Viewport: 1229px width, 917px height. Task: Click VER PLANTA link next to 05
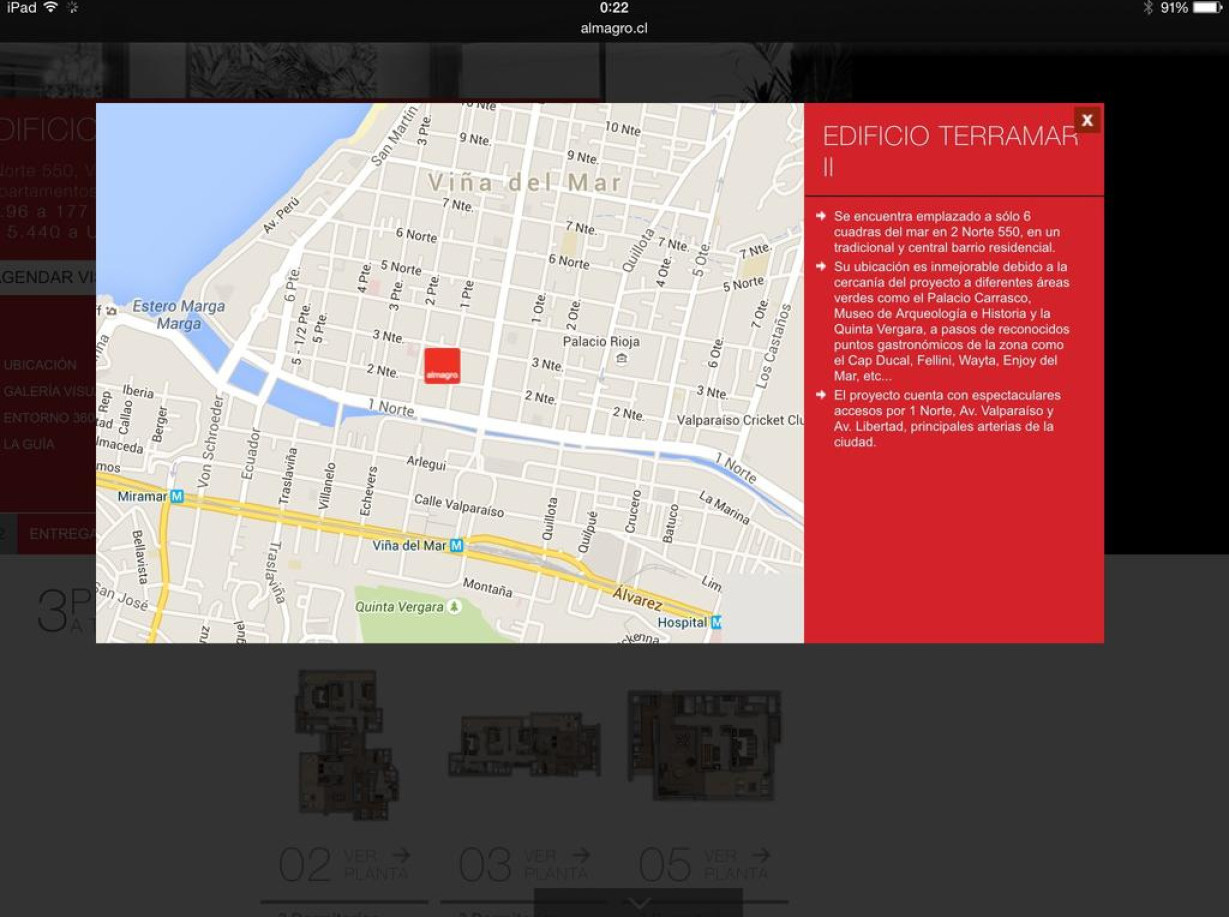[737, 865]
